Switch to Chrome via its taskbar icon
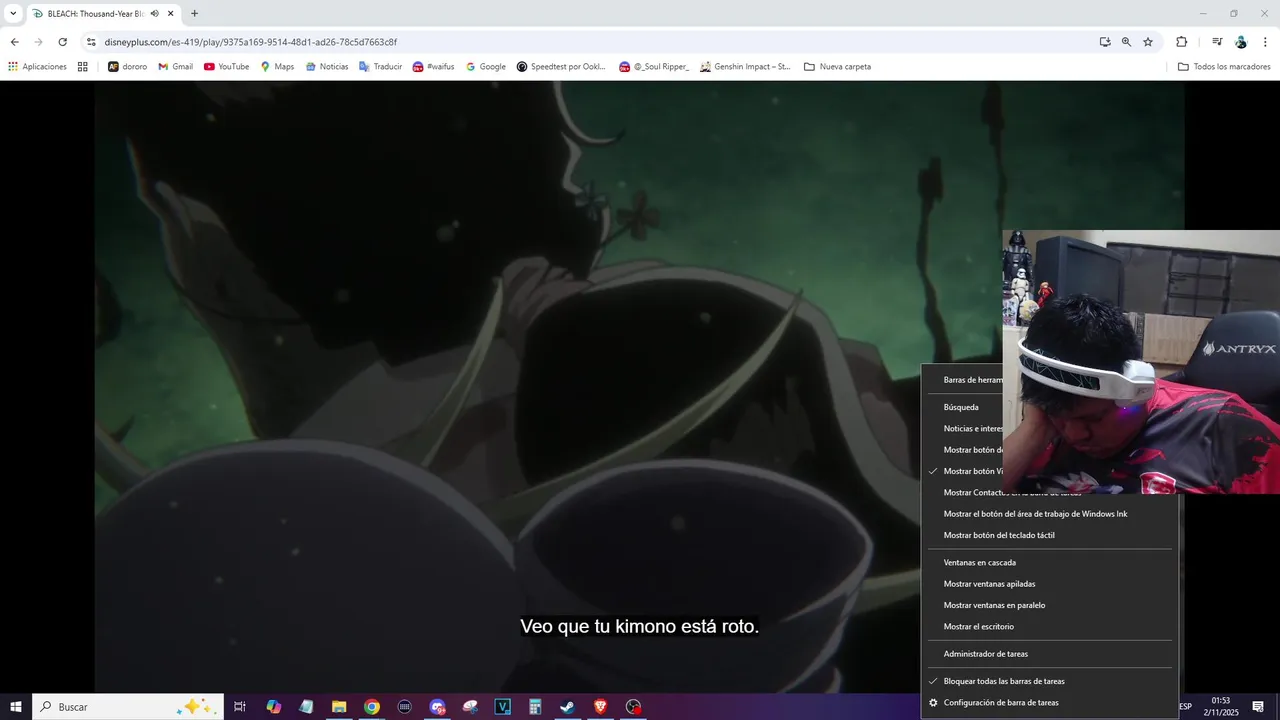 [x=372, y=707]
